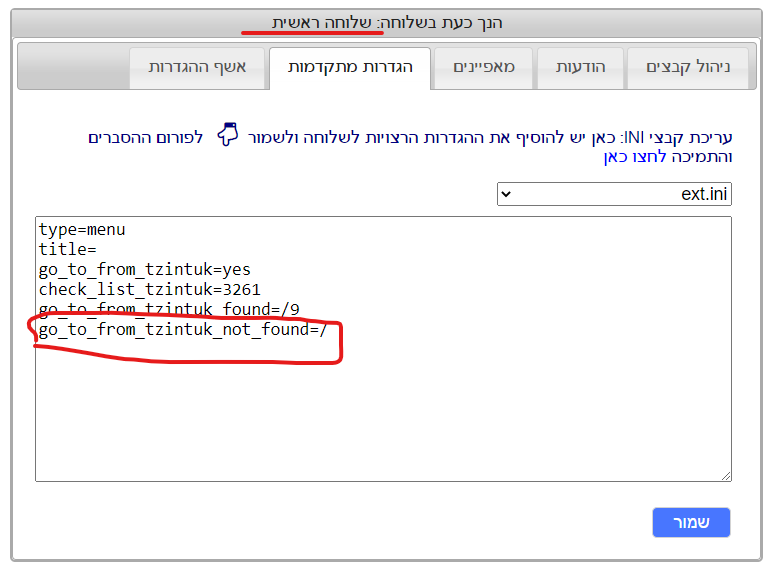Screen dimensions: 766x568
Task: Select the מאפיינים tab
Action: (x=484, y=68)
